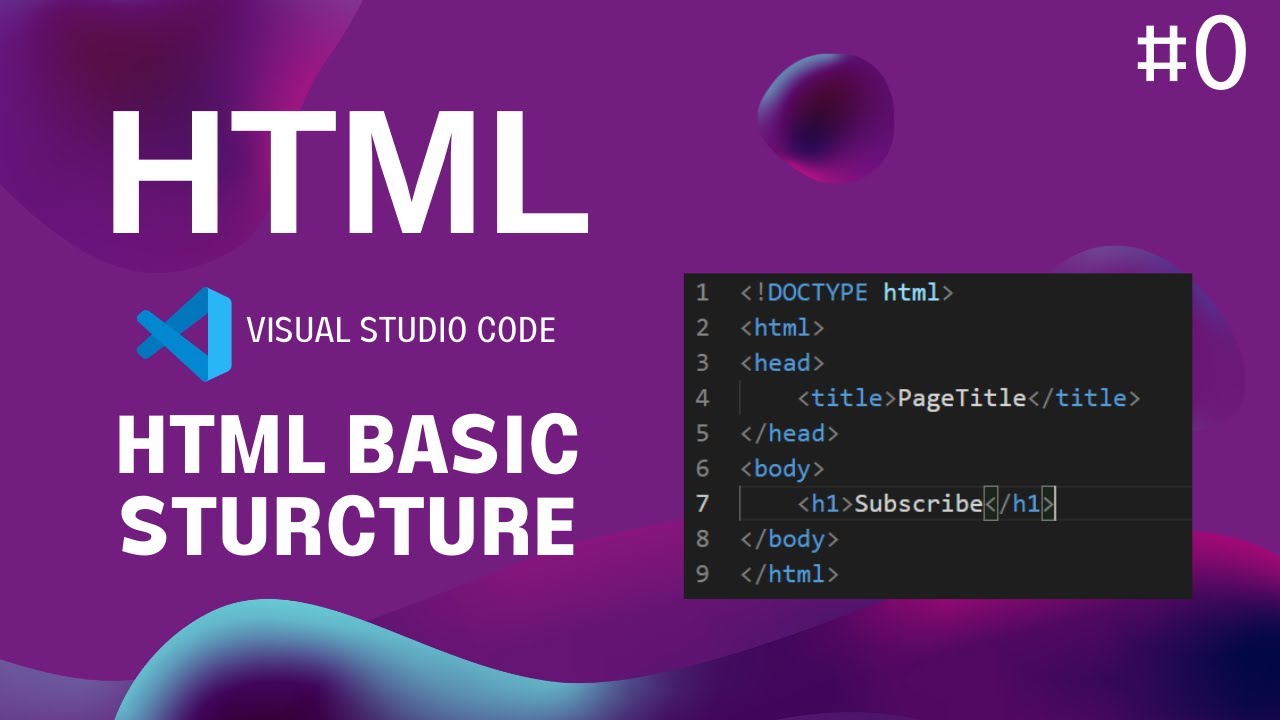Viewport: 1280px width, 720px height.
Task: Click the closing </h1> tag on line 7
Action: coord(1020,504)
